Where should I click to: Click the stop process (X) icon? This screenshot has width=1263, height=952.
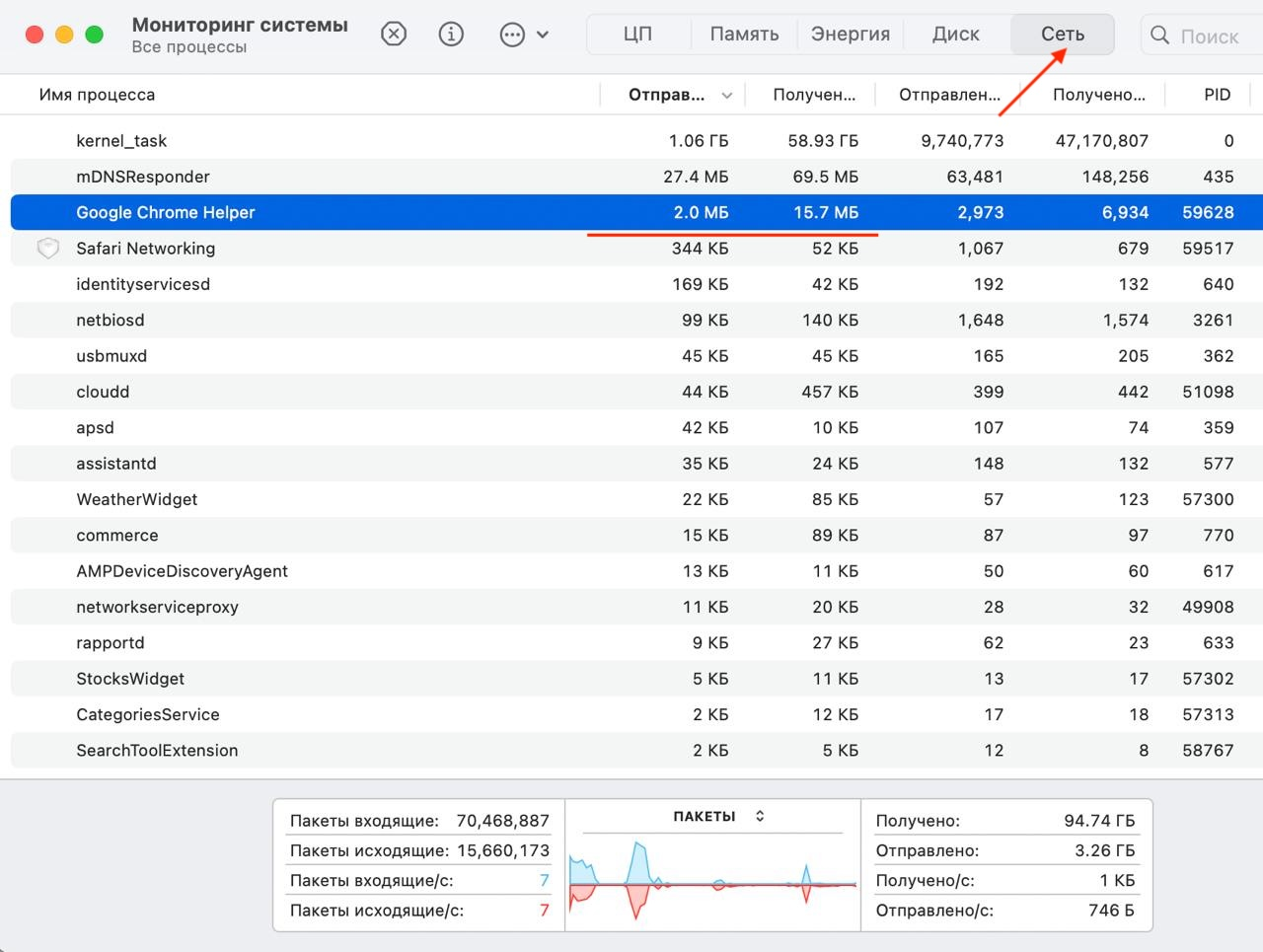tap(393, 35)
